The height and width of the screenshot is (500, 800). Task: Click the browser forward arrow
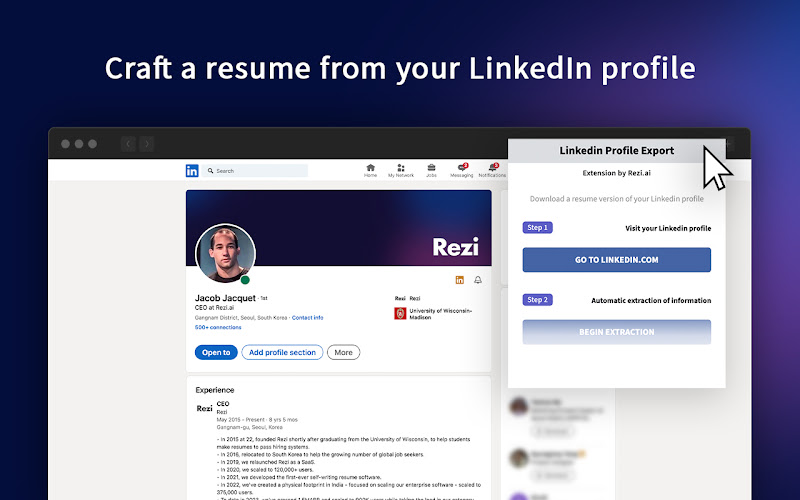click(x=146, y=144)
